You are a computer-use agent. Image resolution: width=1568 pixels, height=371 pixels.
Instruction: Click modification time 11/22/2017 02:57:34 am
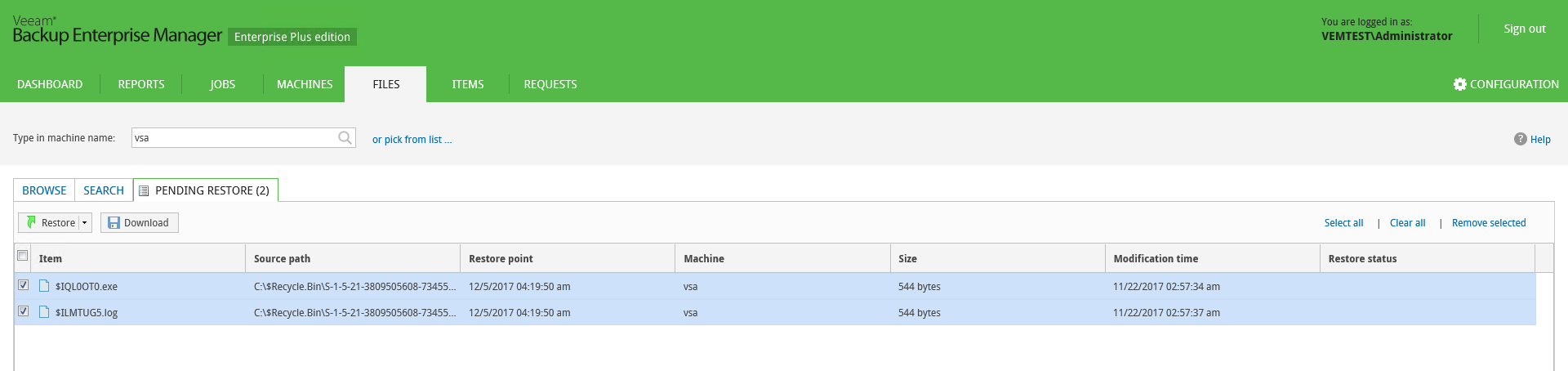point(1166,287)
